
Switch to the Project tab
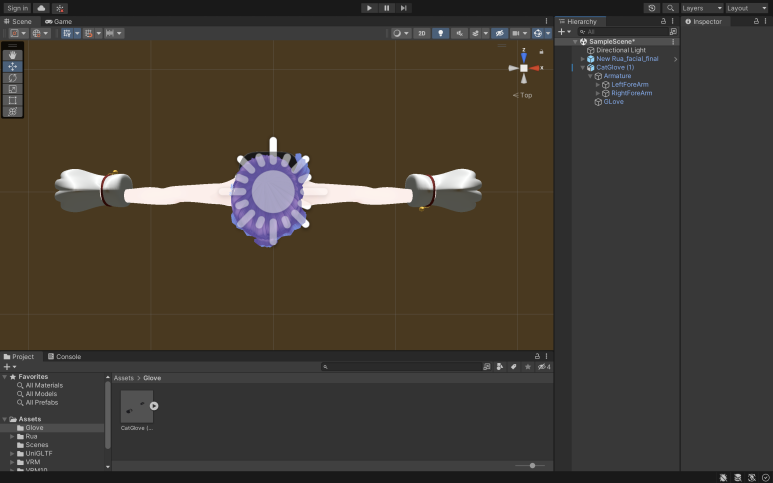(19, 356)
